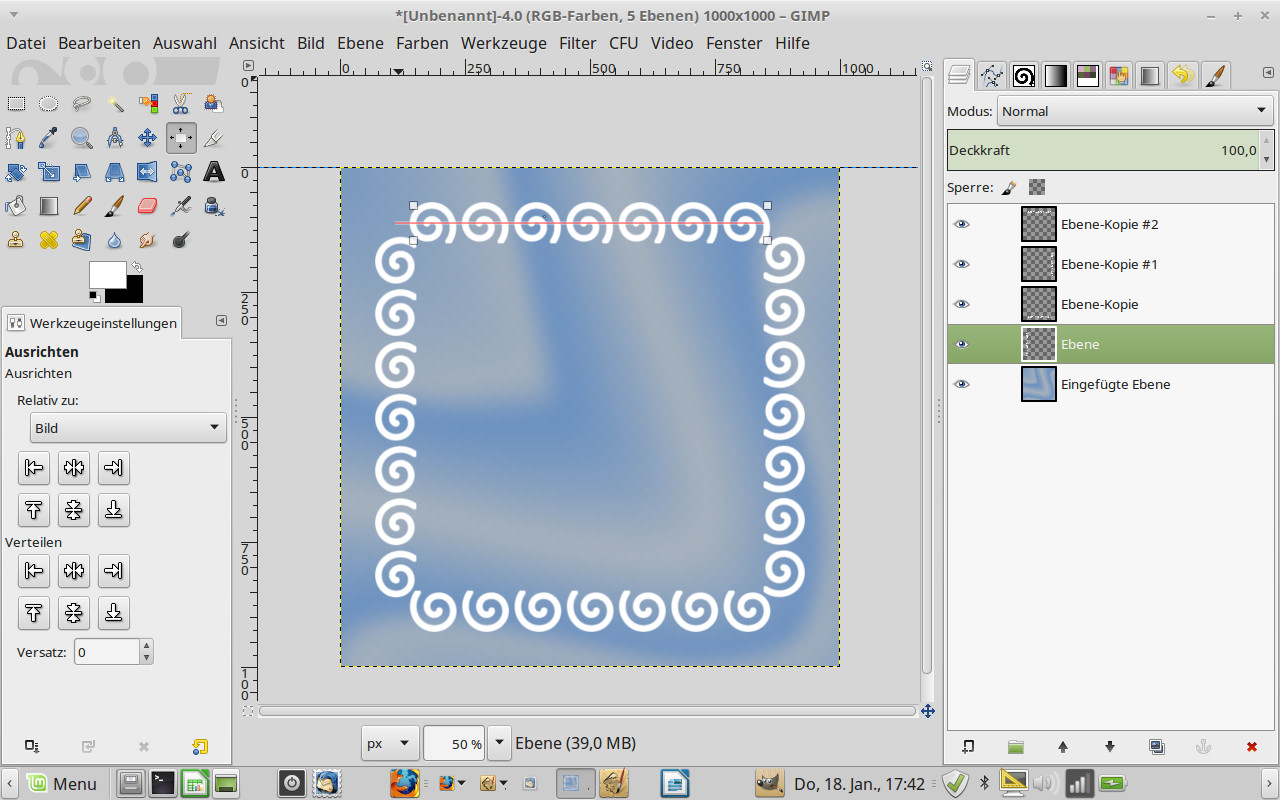Image resolution: width=1280 pixels, height=800 pixels.
Task: Delete layer using red X button
Action: 1251,746
